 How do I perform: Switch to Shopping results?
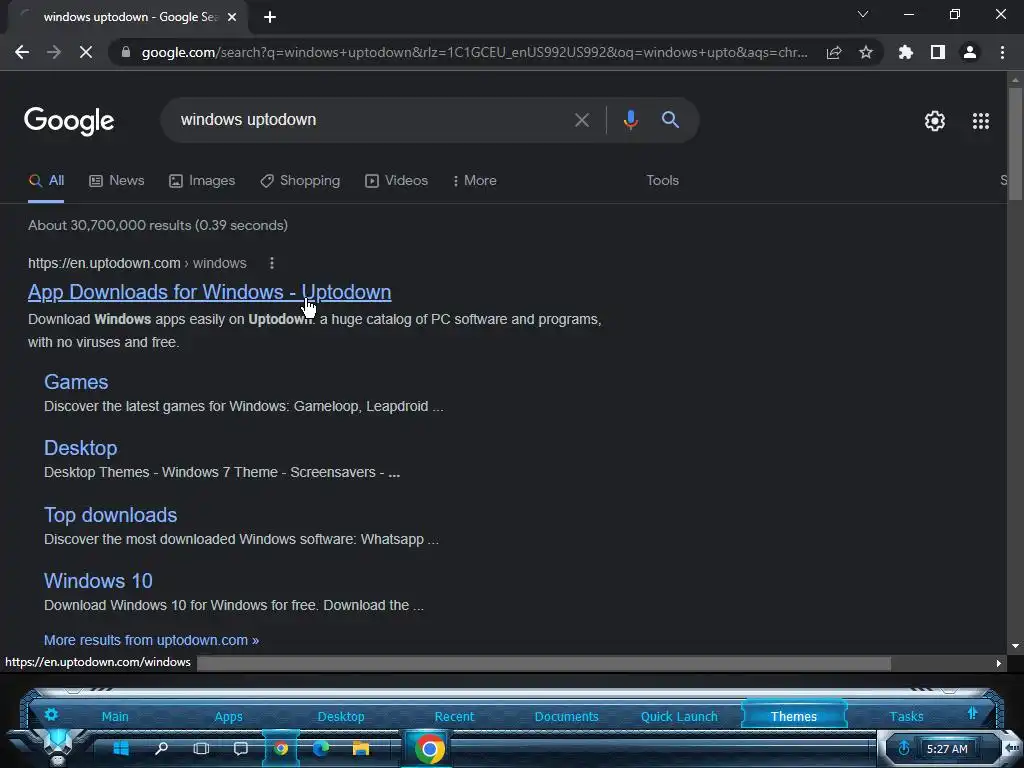(300, 180)
